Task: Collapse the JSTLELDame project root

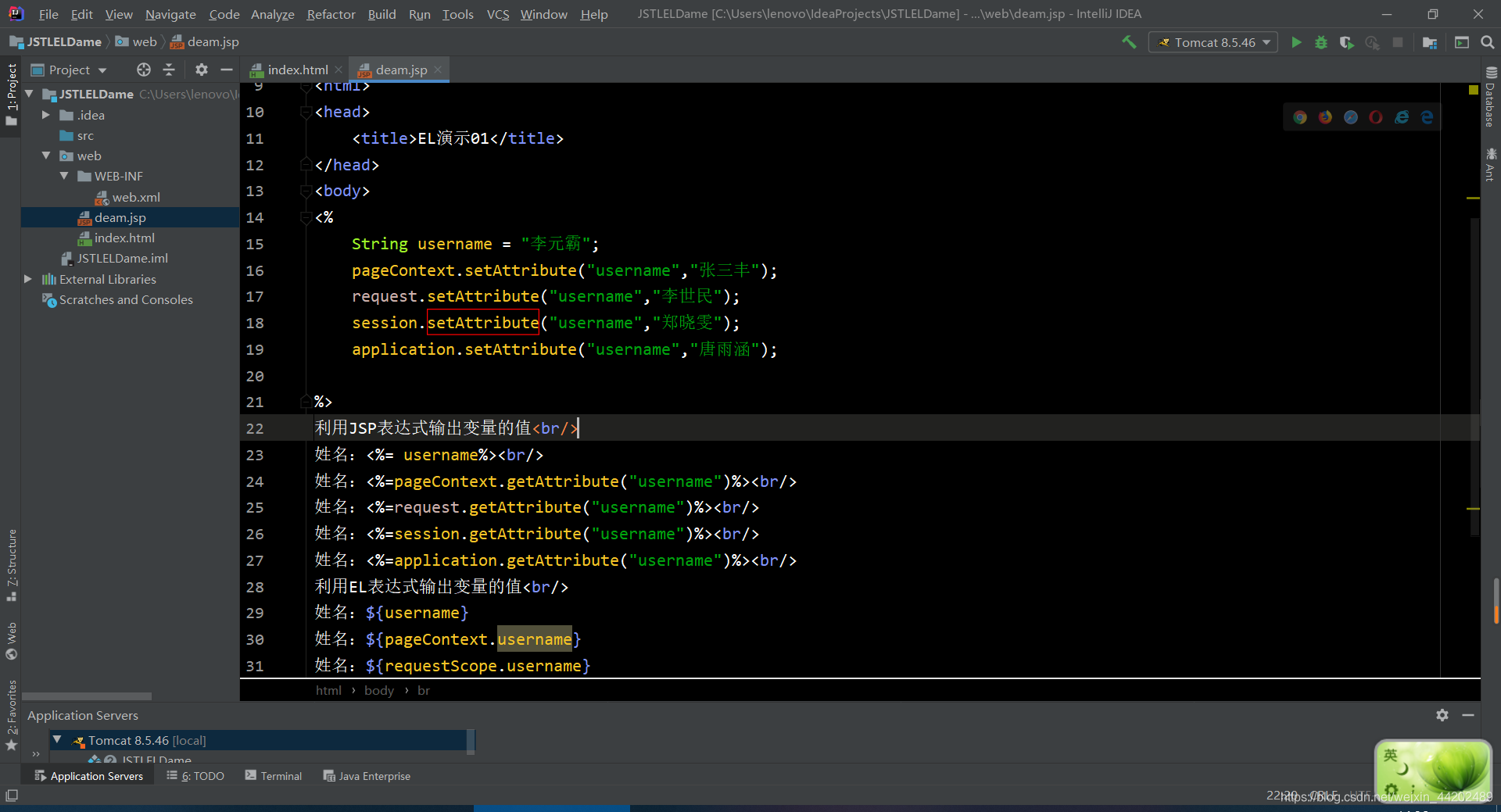Action: tap(30, 94)
